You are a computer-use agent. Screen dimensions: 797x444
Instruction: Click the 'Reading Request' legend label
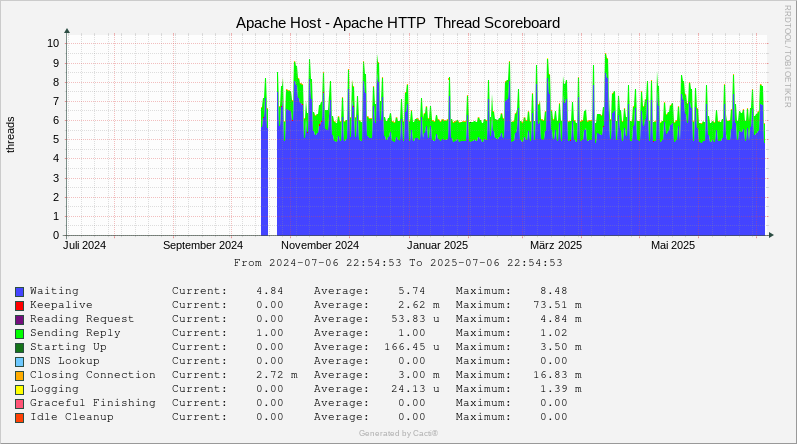(x=82, y=319)
